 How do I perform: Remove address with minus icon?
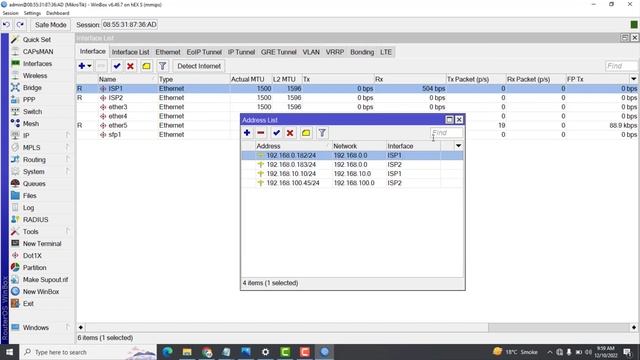coord(261,133)
